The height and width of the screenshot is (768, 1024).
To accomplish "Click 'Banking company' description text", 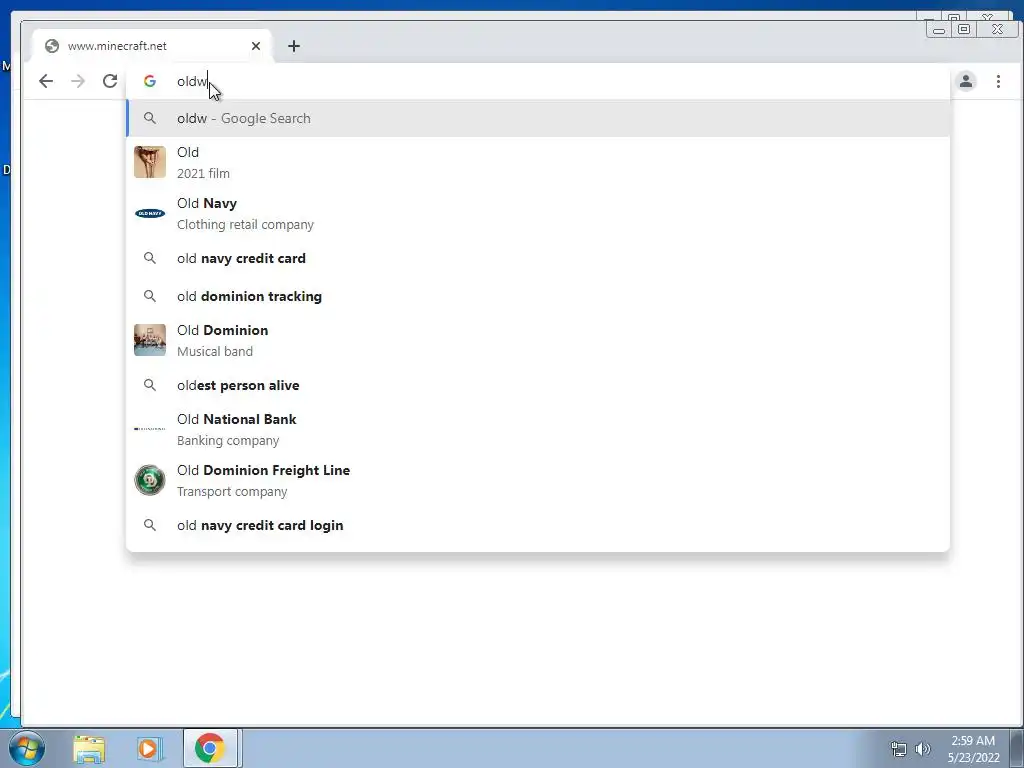I will coord(228,441).
